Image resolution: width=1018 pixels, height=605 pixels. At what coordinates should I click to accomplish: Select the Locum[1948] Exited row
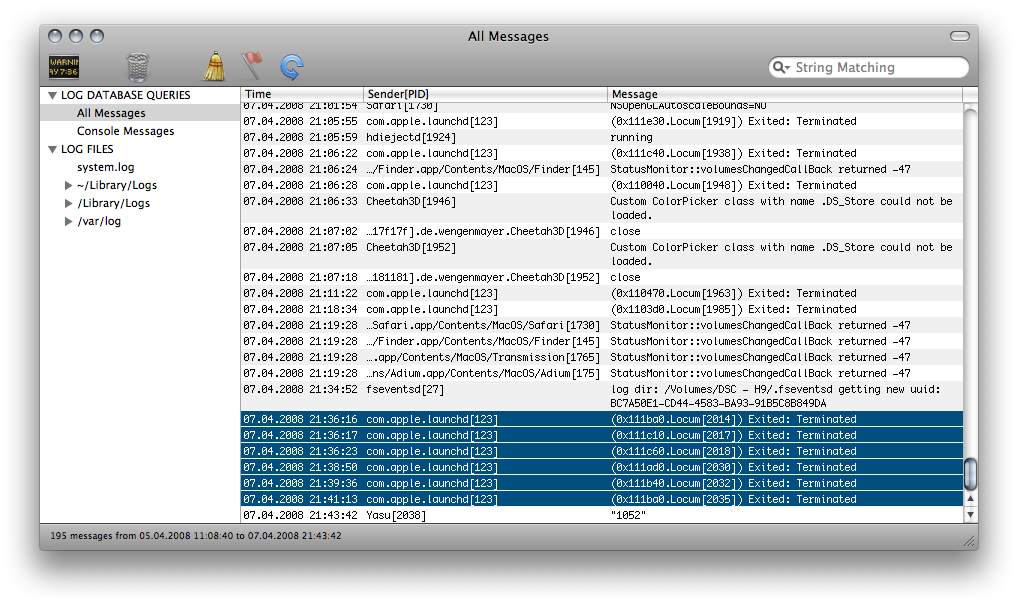602,186
